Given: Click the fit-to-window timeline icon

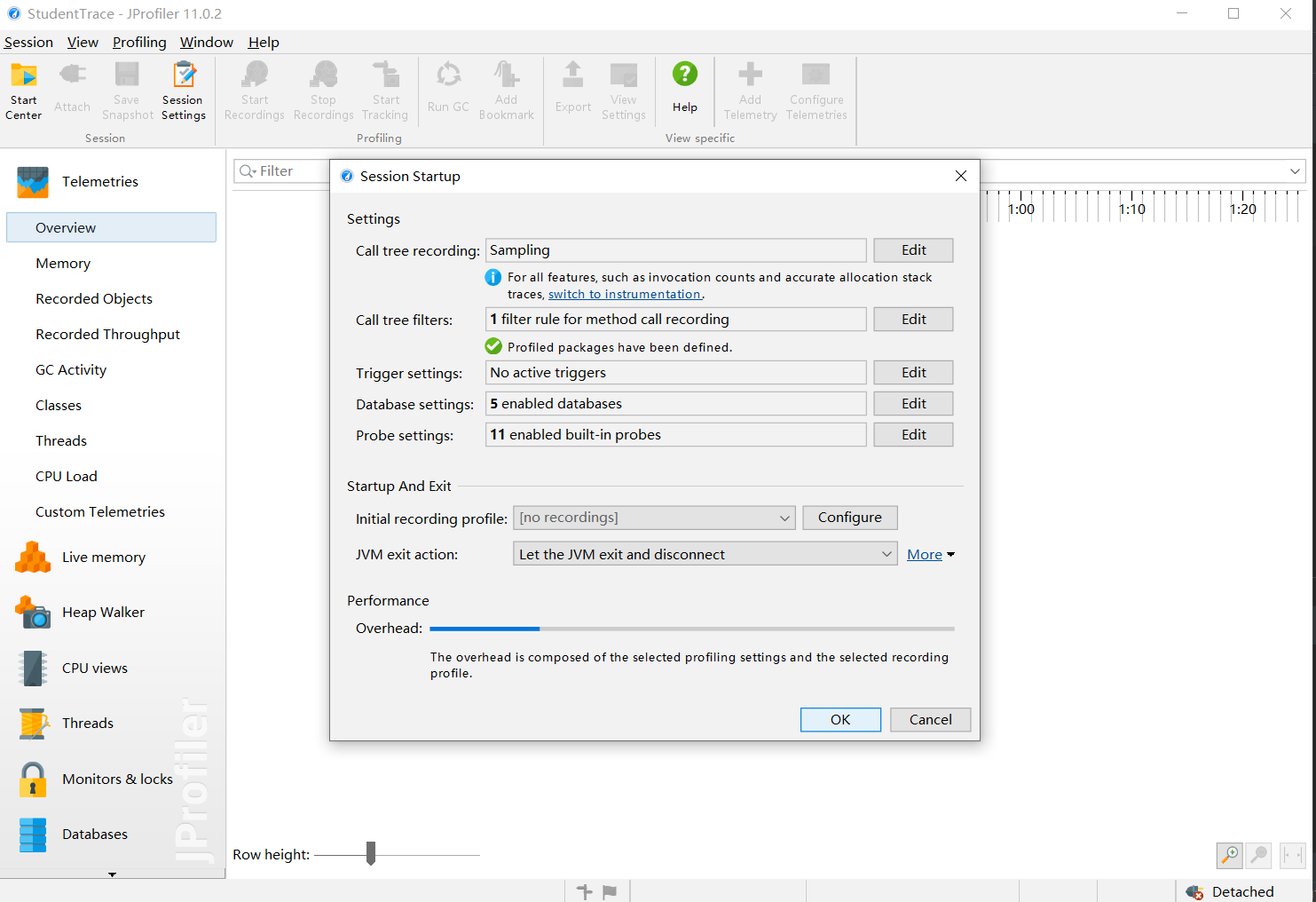Looking at the screenshot, I should pyautogui.click(x=1293, y=855).
